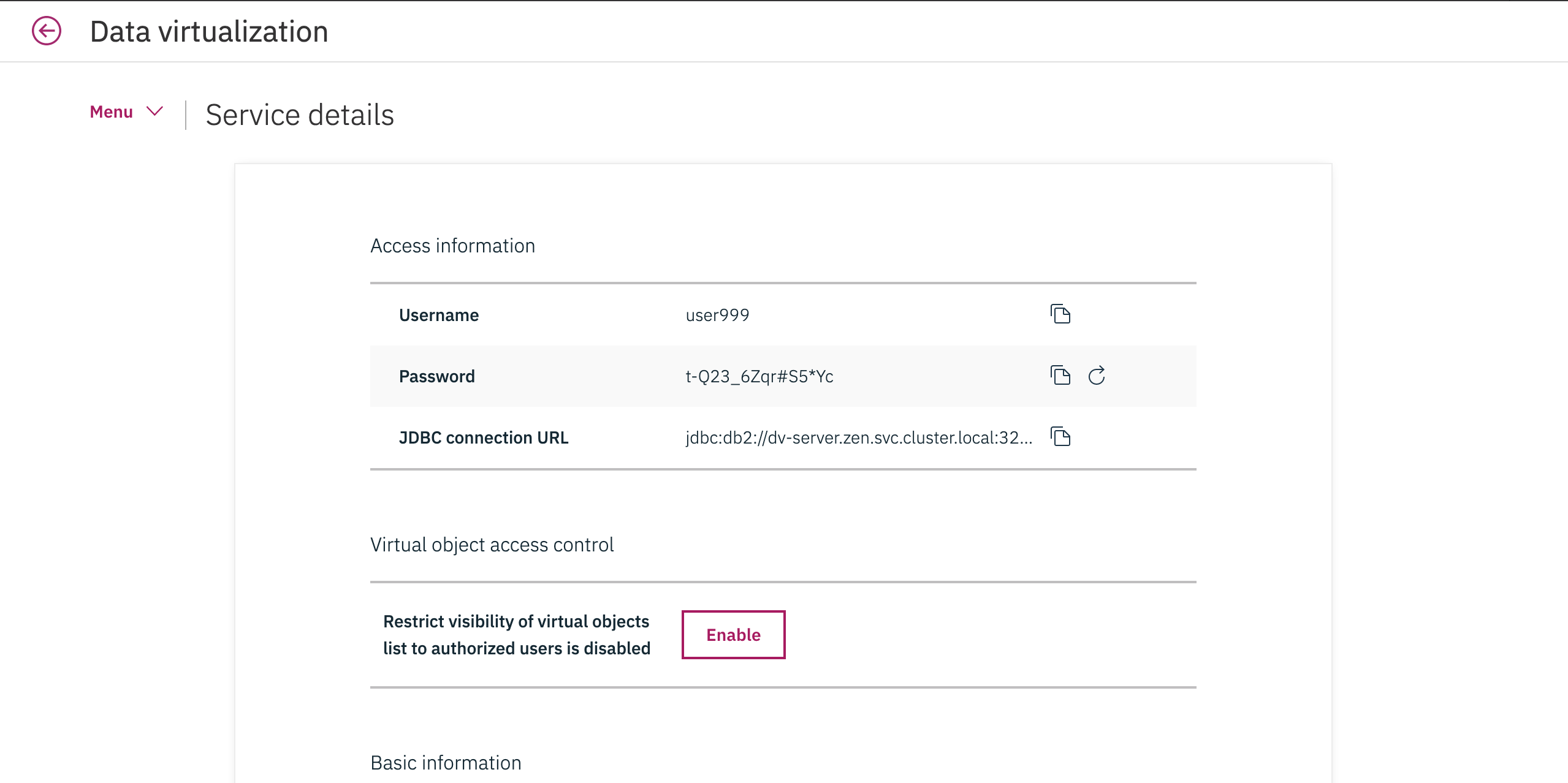Click the Access information section heading
This screenshot has height=783, width=1568.
pos(452,246)
